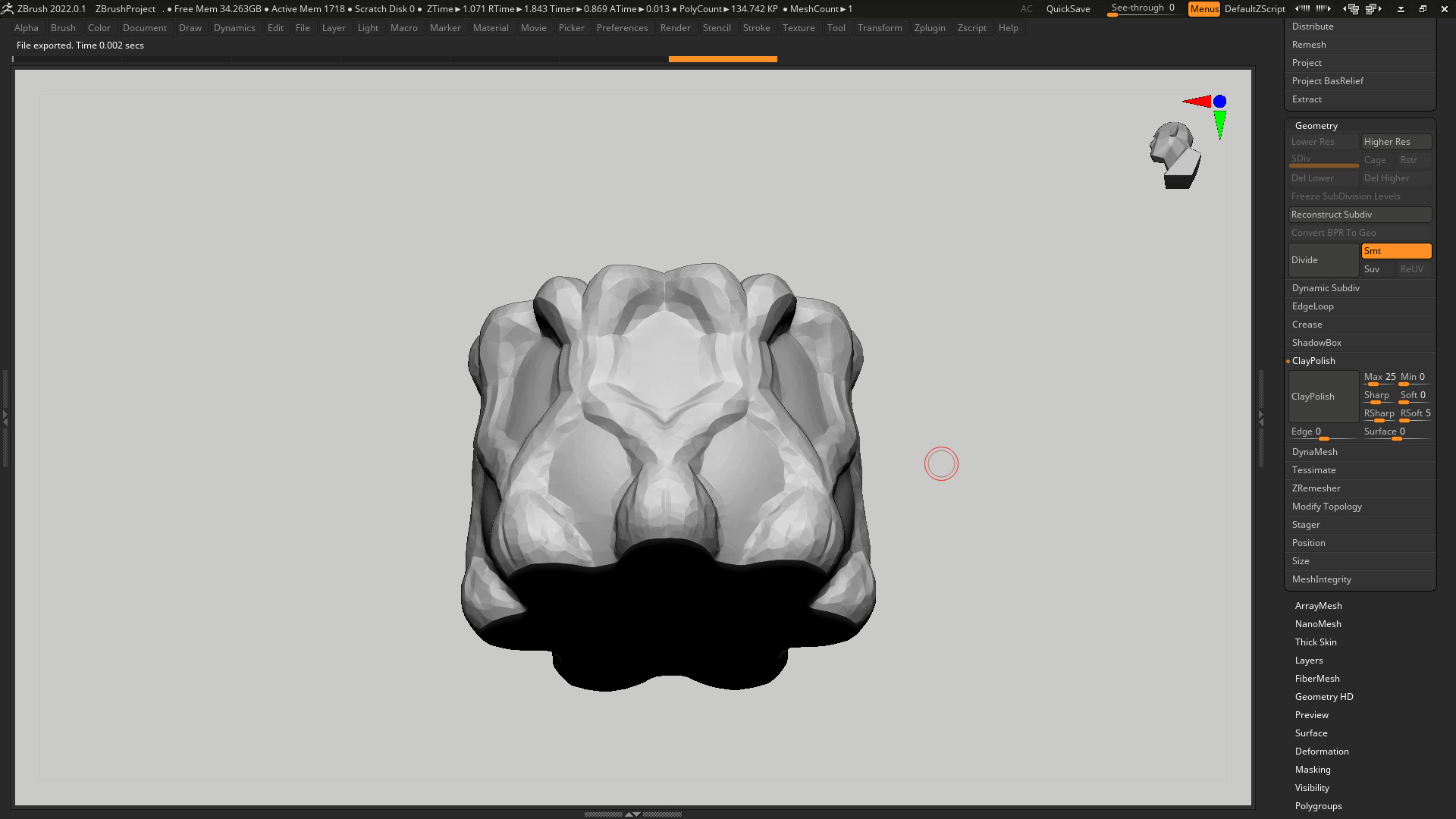The height and width of the screenshot is (819, 1456).
Task: Open the Material menu
Action: [x=491, y=28]
